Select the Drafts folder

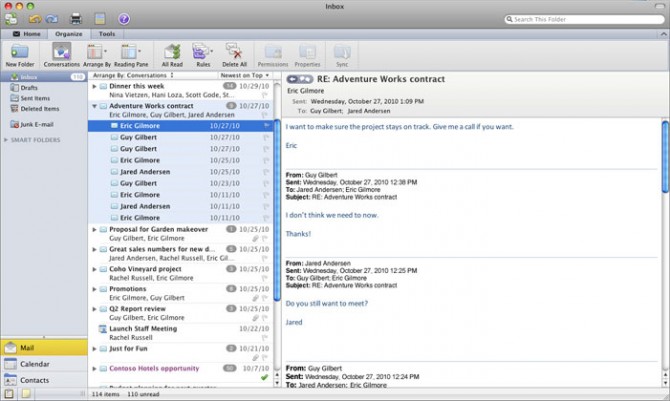[30, 88]
